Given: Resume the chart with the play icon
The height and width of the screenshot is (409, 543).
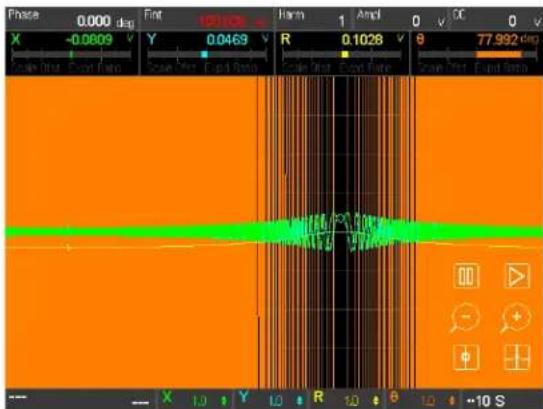Looking at the screenshot, I should click(517, 276).
